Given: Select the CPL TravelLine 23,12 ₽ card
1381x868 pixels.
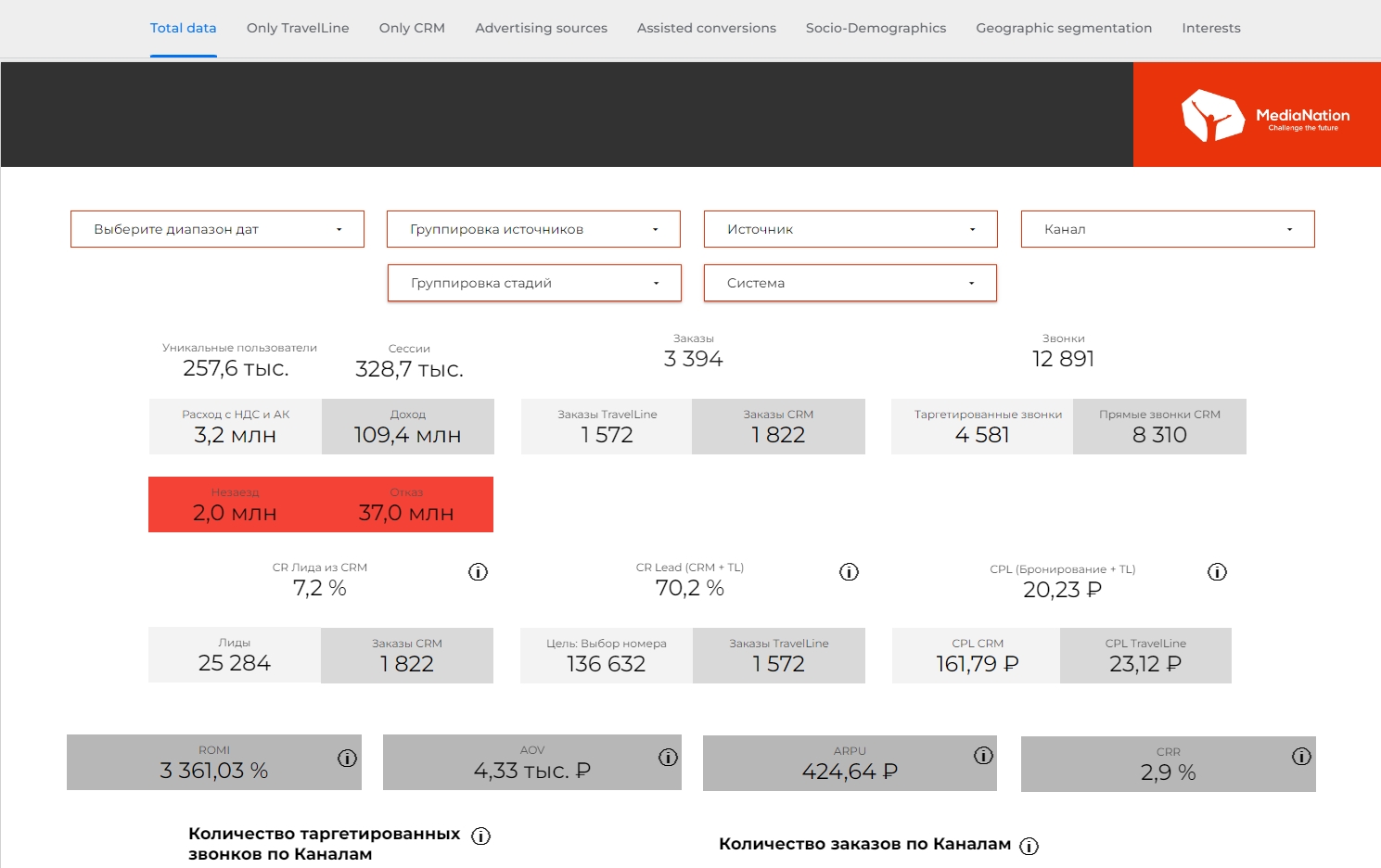Looking at the screenshot, I should tap(1145, 656).
